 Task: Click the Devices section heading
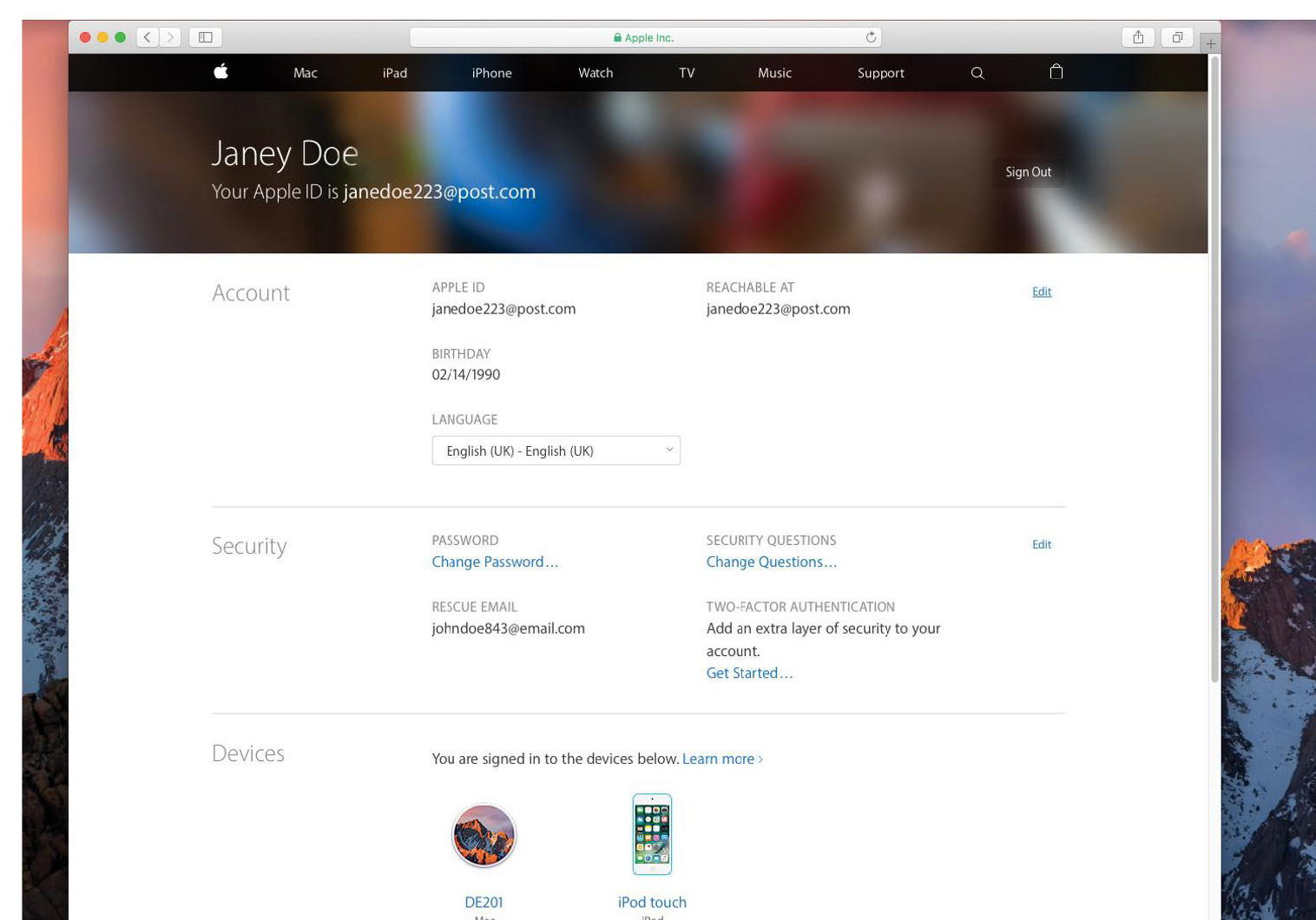tap(248, 752)
